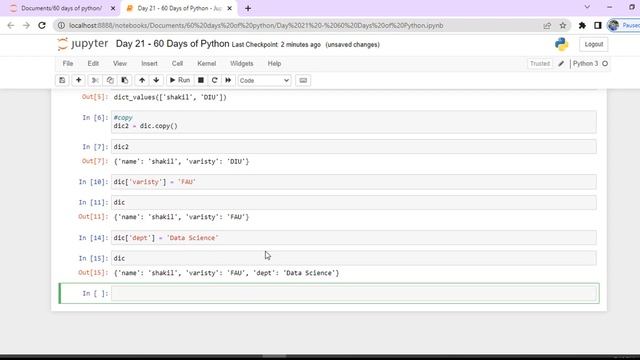The height and width of the screenshot is (360, 640).
Task: Click the pencil edit mode icon
Action: click(x=561, y=64)
